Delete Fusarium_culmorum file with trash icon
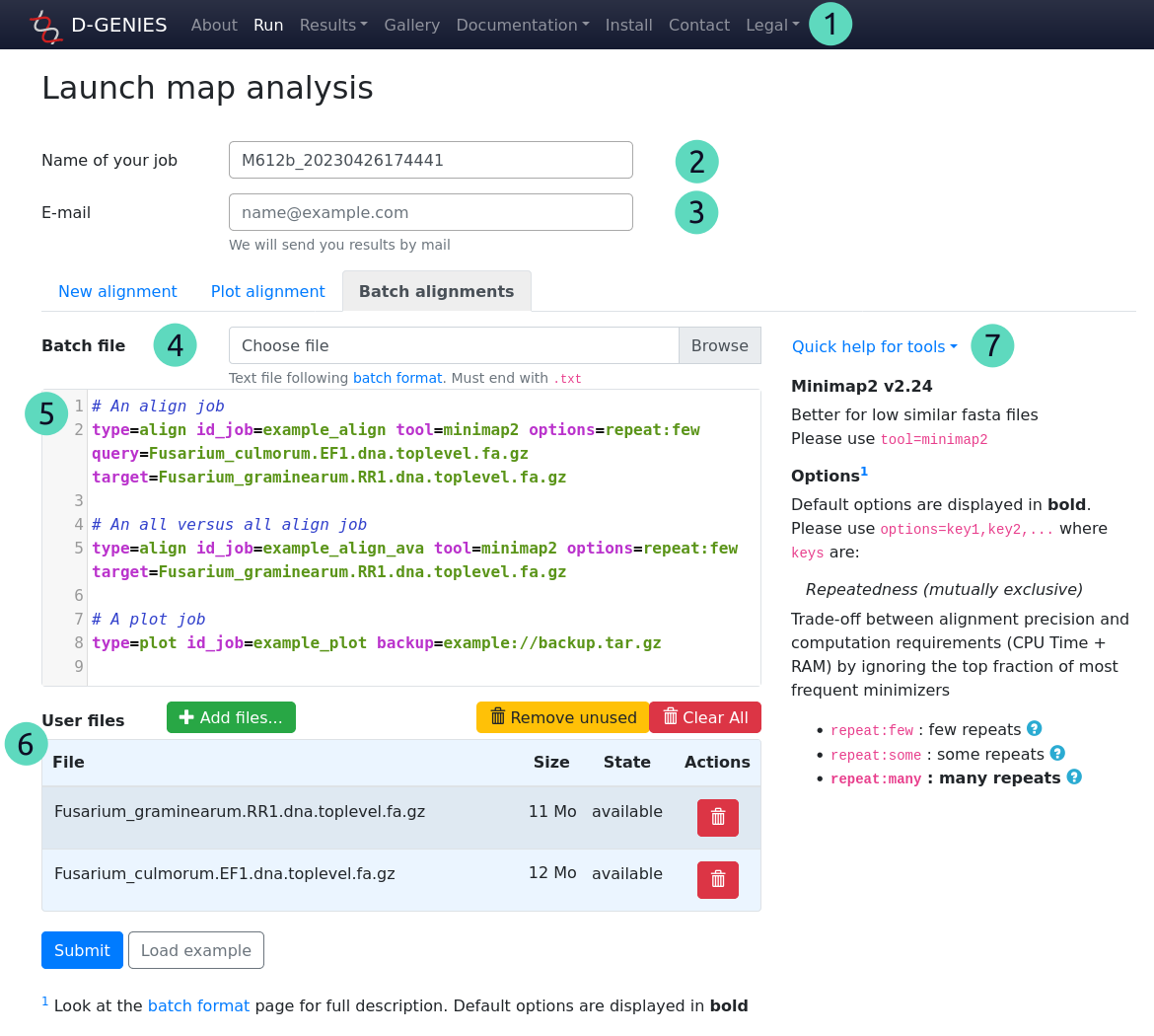Viewport: 1154px width, 1036px height. coord(717,880)
